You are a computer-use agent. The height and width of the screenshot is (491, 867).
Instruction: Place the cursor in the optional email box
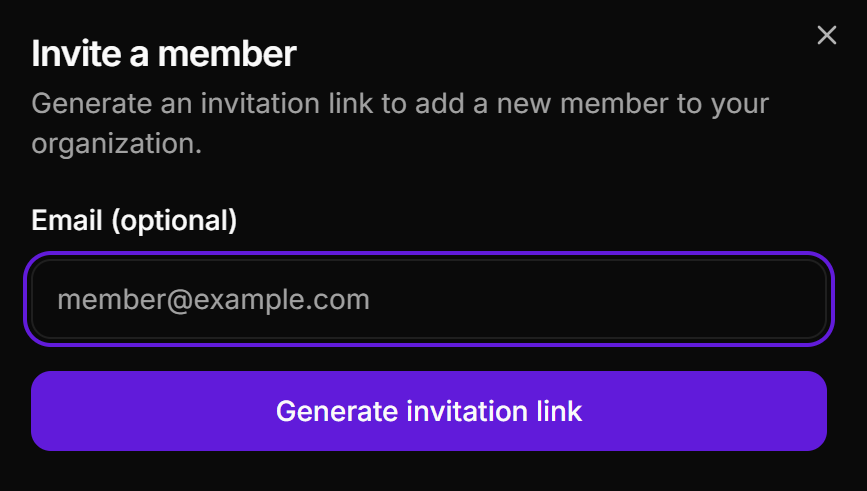coord(429,299)
